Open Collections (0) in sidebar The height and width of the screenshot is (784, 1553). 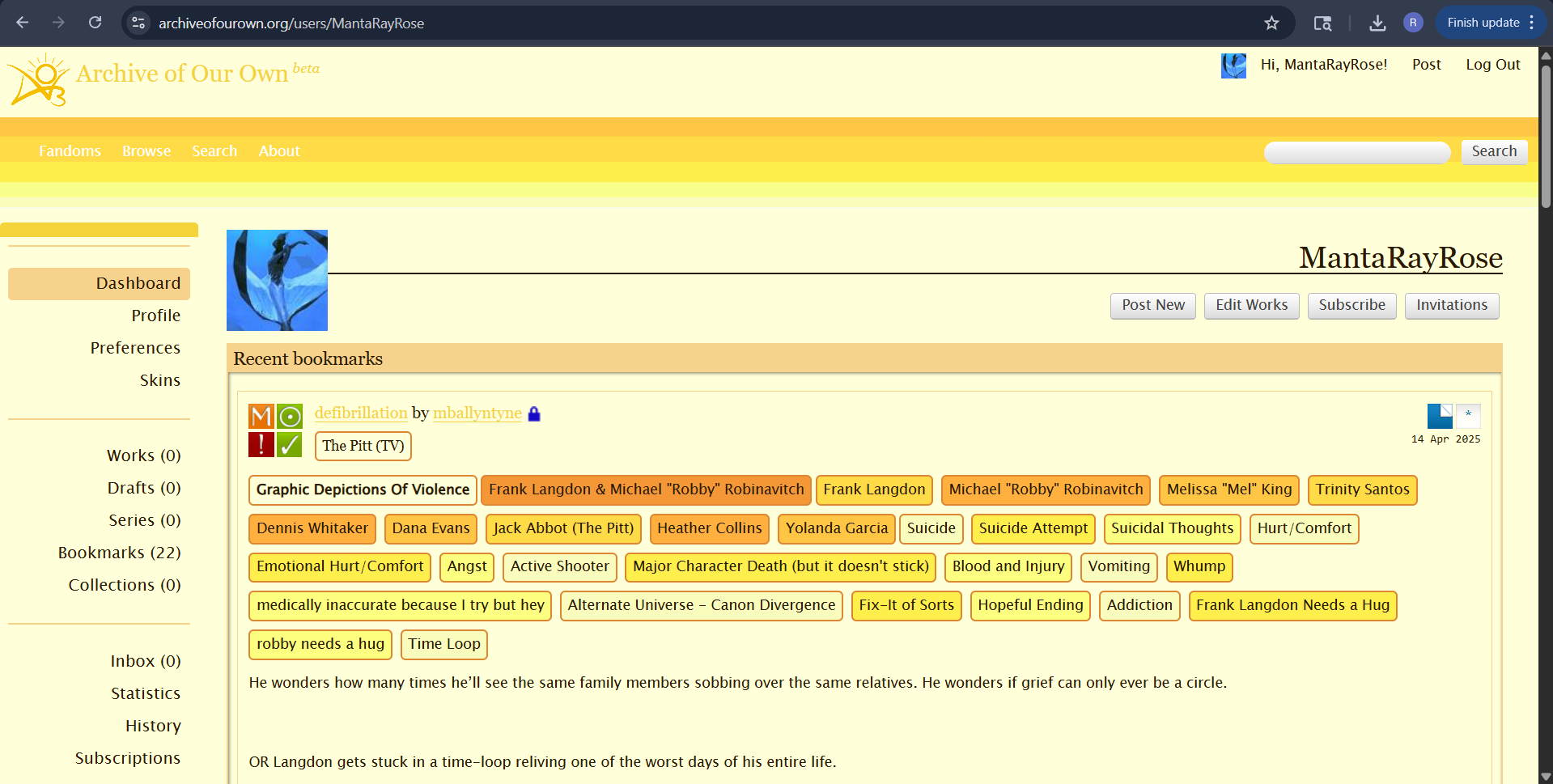pos(124,585)
